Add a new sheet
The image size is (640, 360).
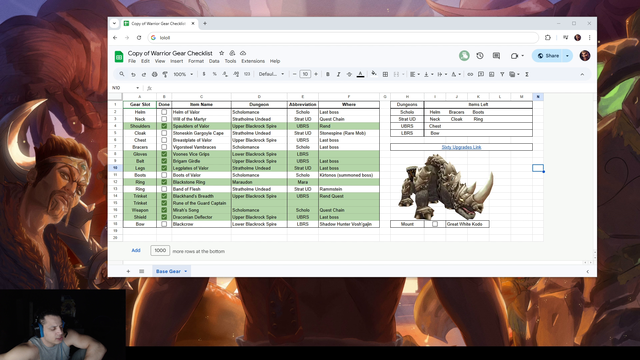[128, 271]
